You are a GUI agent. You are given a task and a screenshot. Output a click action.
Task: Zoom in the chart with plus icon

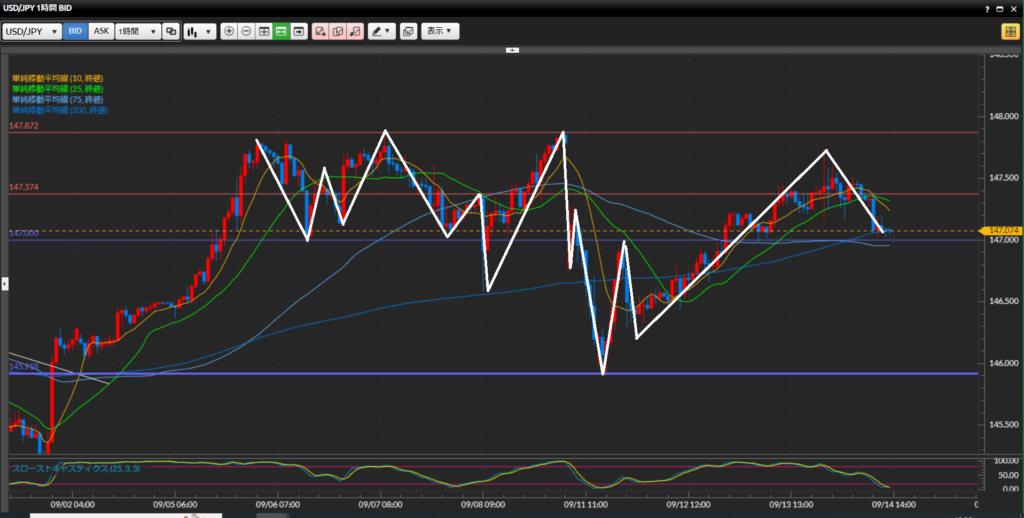pyautogui.click(x=229, y=31)
